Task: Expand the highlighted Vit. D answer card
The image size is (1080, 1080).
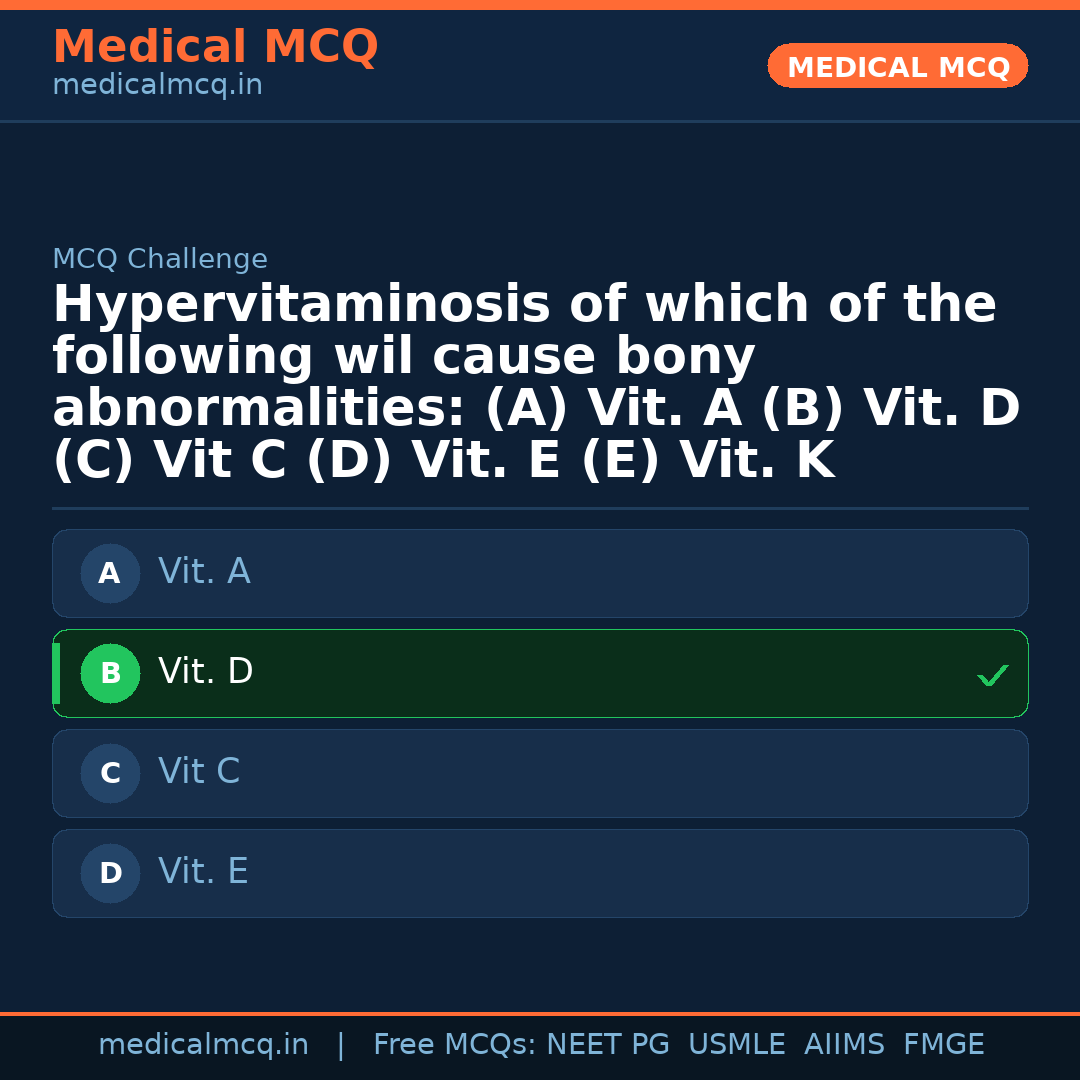Action: [x=540, y=673]
